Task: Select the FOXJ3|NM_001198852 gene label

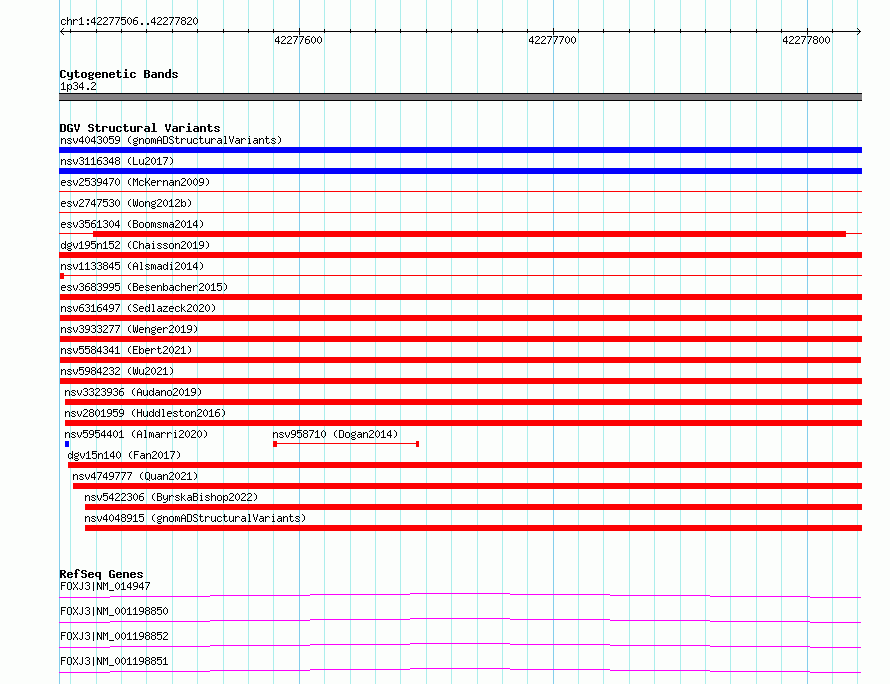Action: [114, 636]
